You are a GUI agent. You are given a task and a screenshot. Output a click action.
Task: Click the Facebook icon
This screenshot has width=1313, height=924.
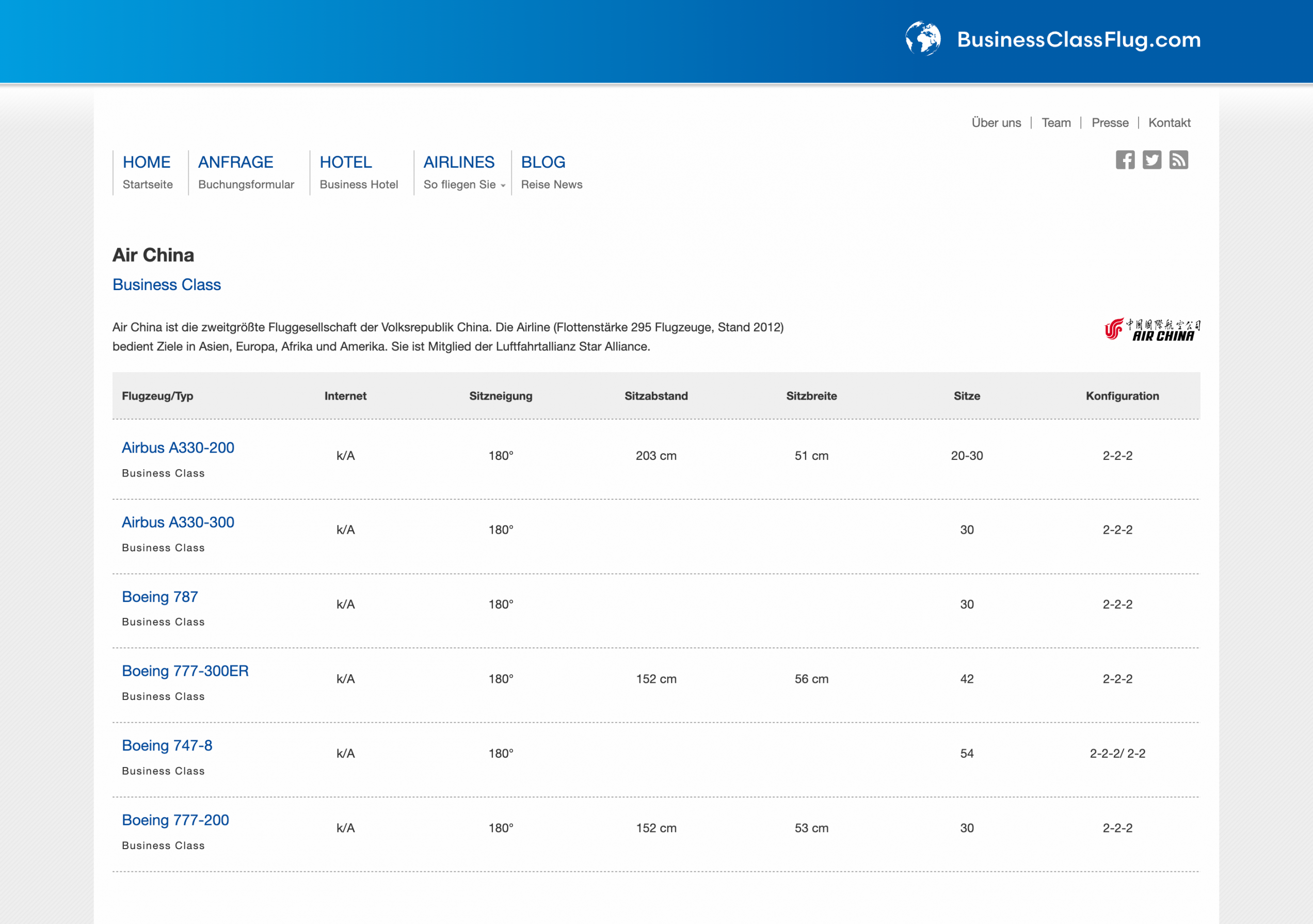1125,160
